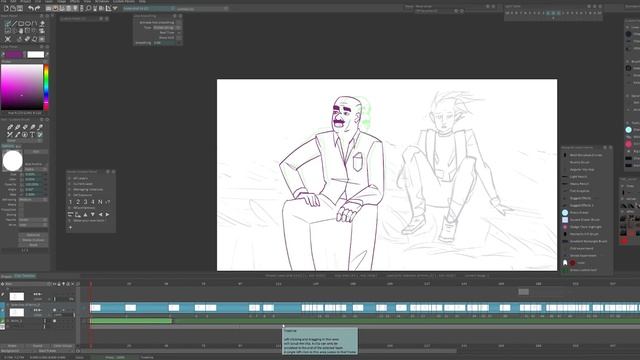Open a project with the folder icon
The width and height of the screenshot is (640, 360).
[x=13, y=8]
